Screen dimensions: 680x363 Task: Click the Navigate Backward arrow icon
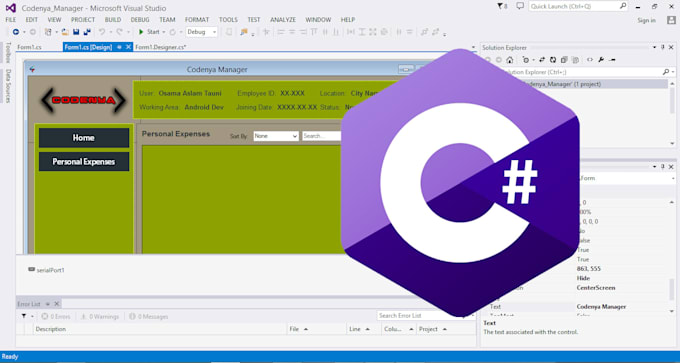16,32
